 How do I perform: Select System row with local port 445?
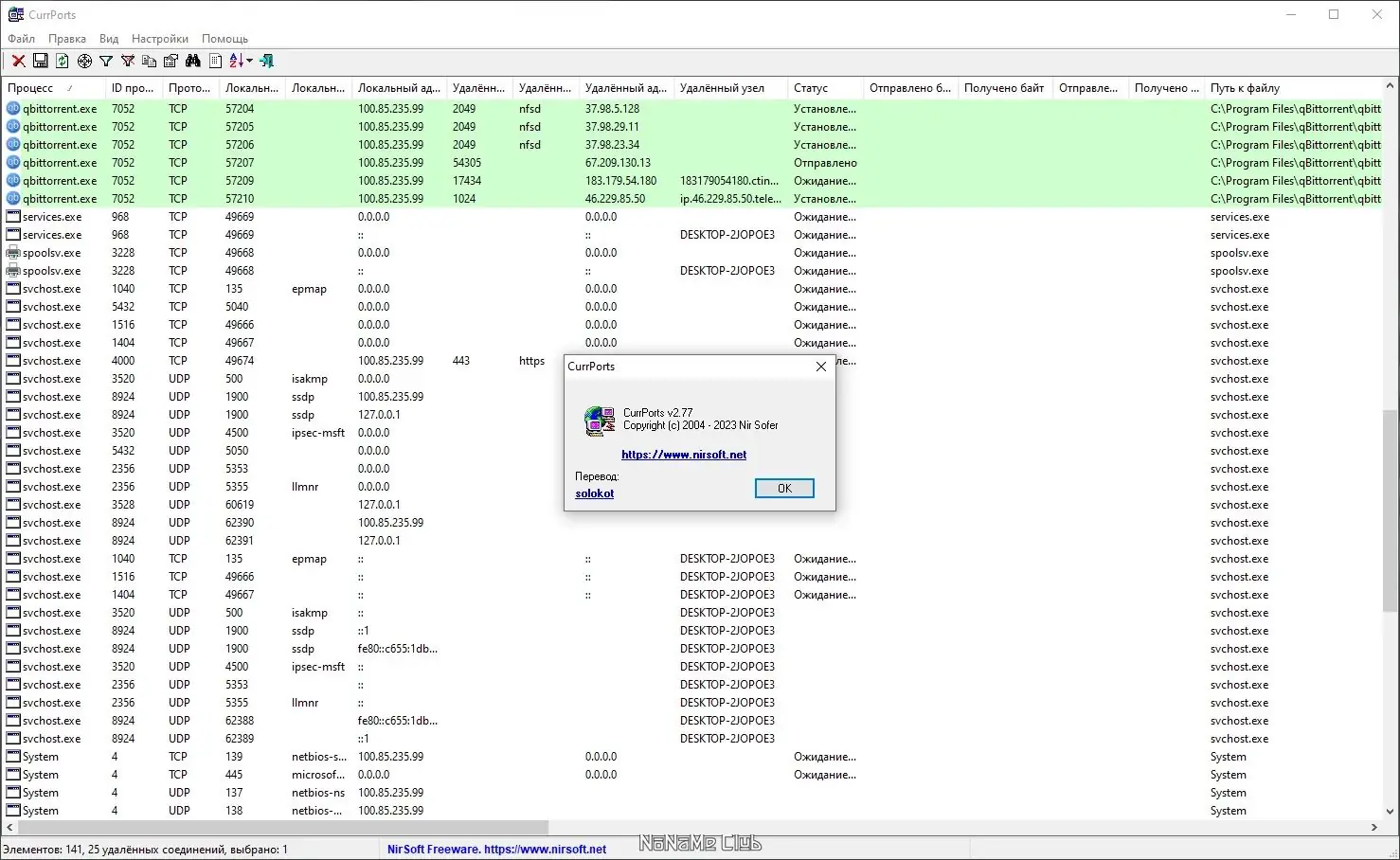click(x=691, y=775)
